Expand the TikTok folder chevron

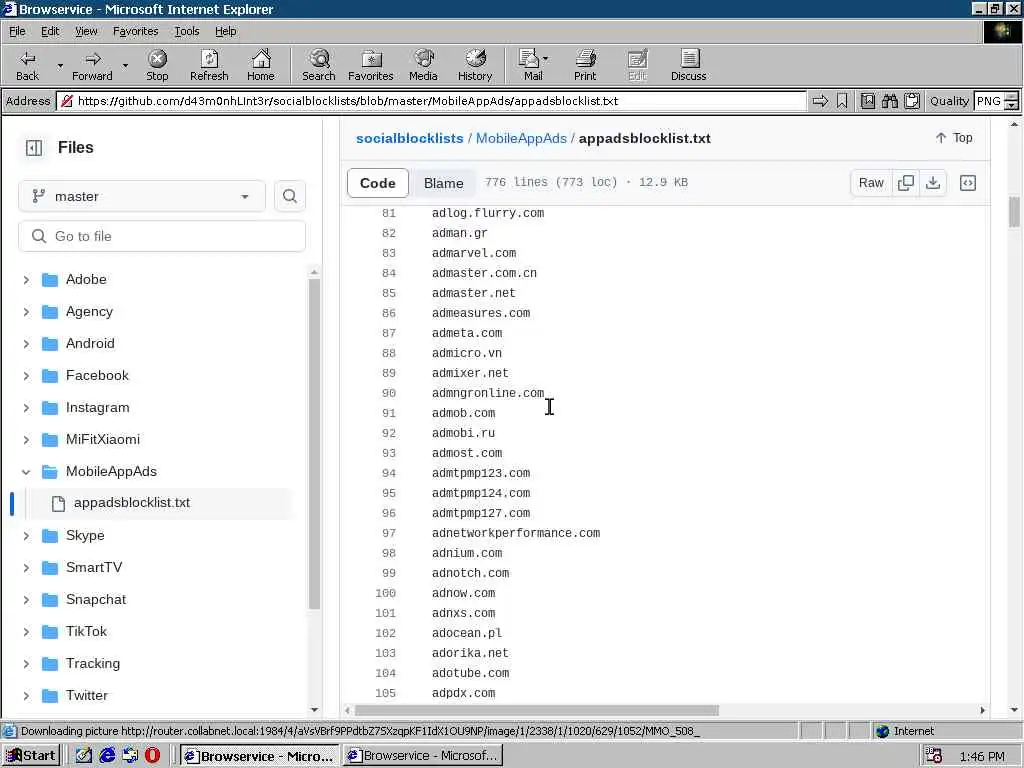pyautogui.click(x=26, y=632)
